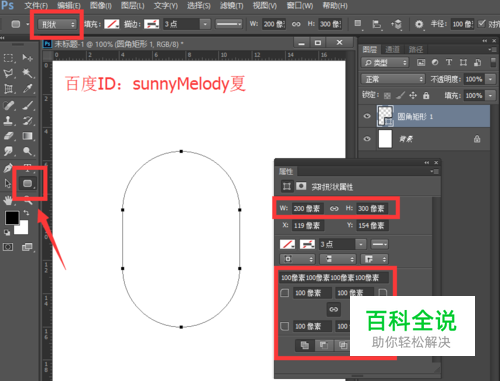Open the 文件(F) menu
Image resolution: width=500 pixels, height=381 pixels.
(x=36, y=6)
